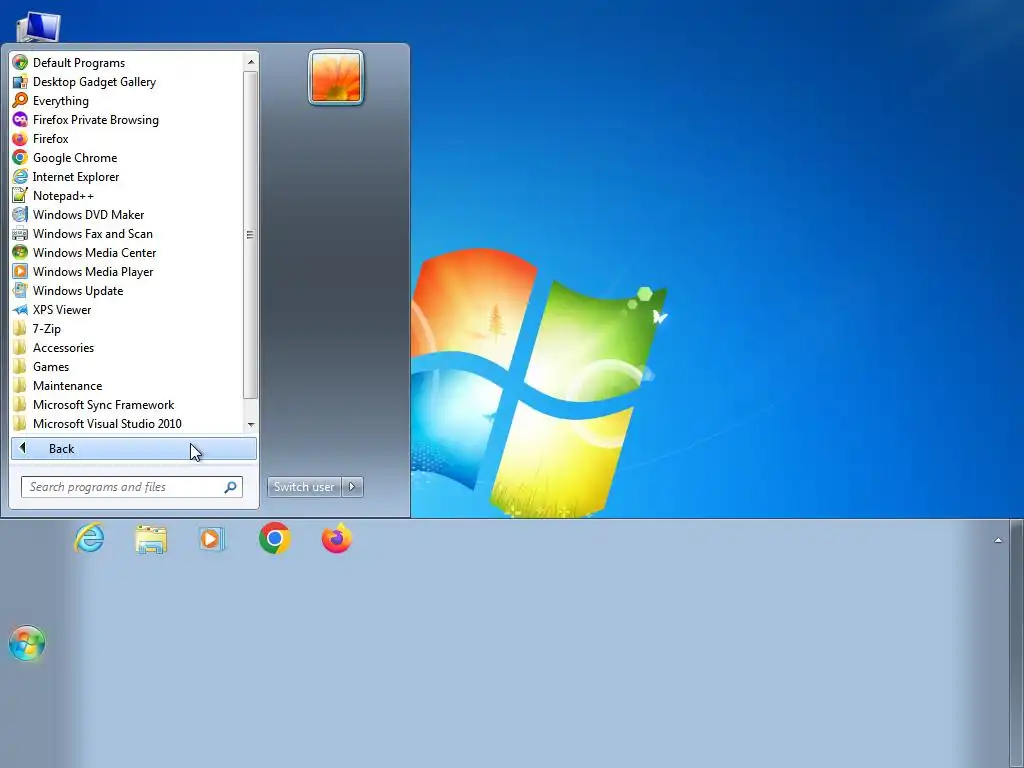
Task: Expand the Microsoft Visual Studio 2010 folder
Action: tap(126, 423)
